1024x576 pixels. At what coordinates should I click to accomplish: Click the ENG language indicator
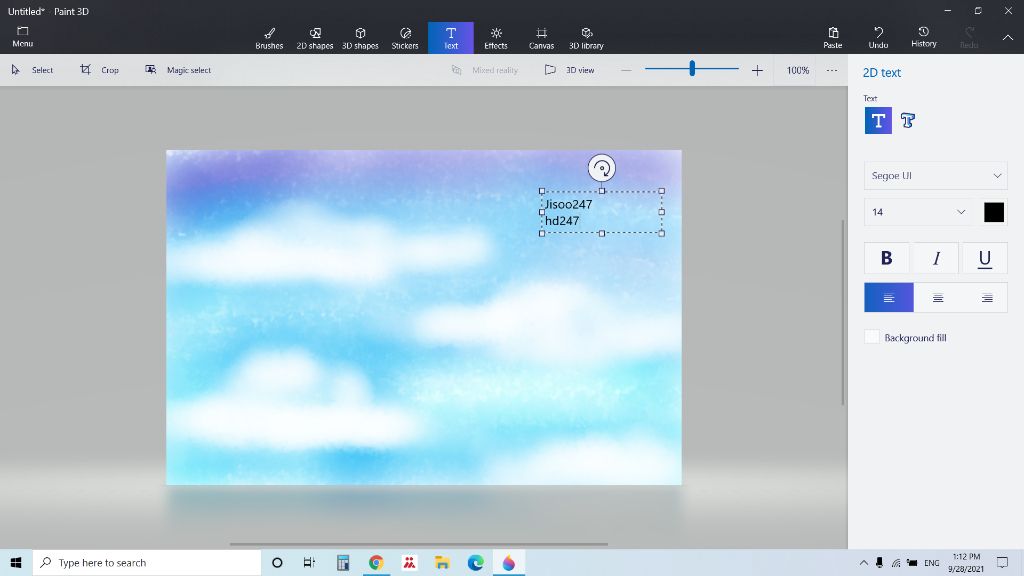tap(932, 562)
